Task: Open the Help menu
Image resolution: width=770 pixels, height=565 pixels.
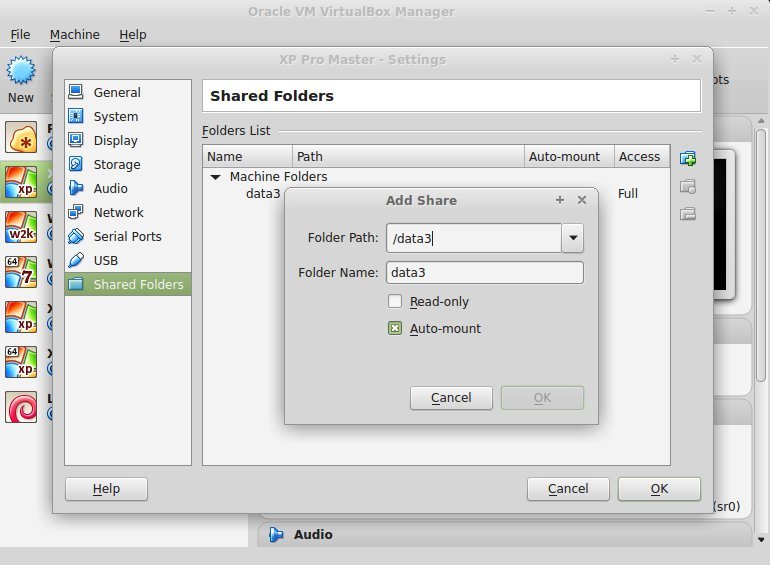Action: tap(133, 35)
